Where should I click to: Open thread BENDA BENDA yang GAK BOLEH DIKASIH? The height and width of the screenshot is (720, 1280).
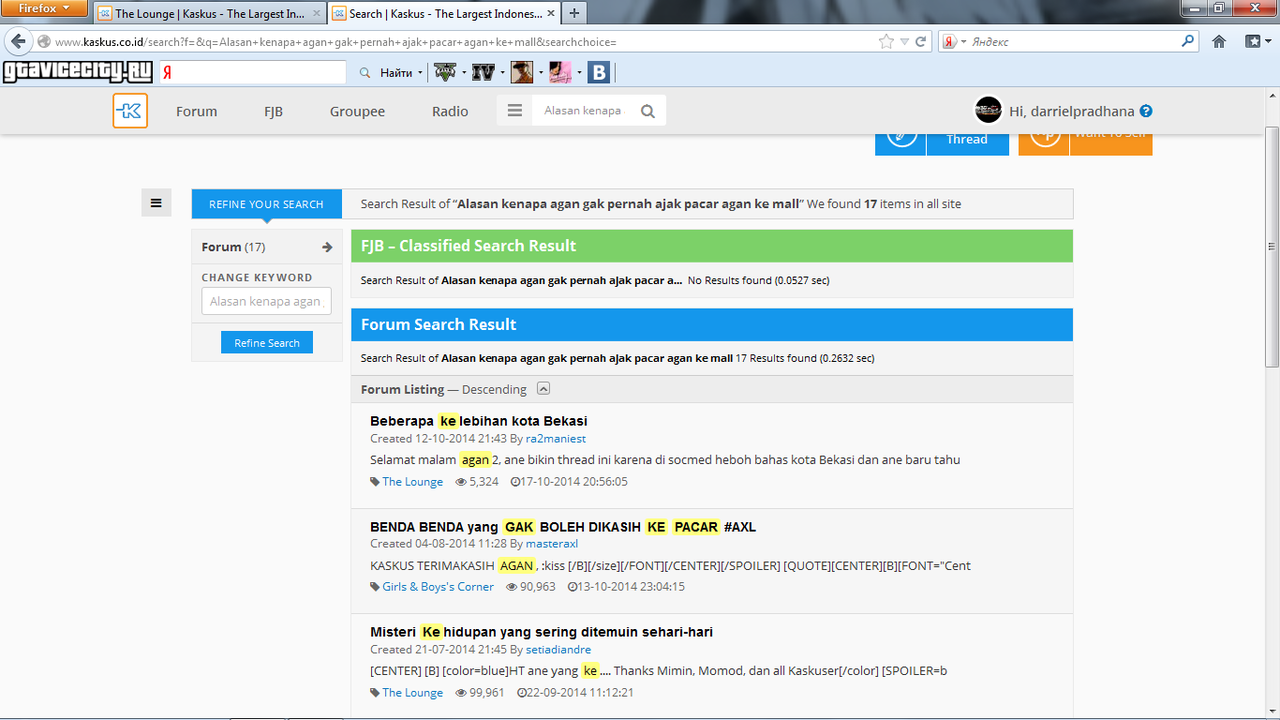(563, 527)
